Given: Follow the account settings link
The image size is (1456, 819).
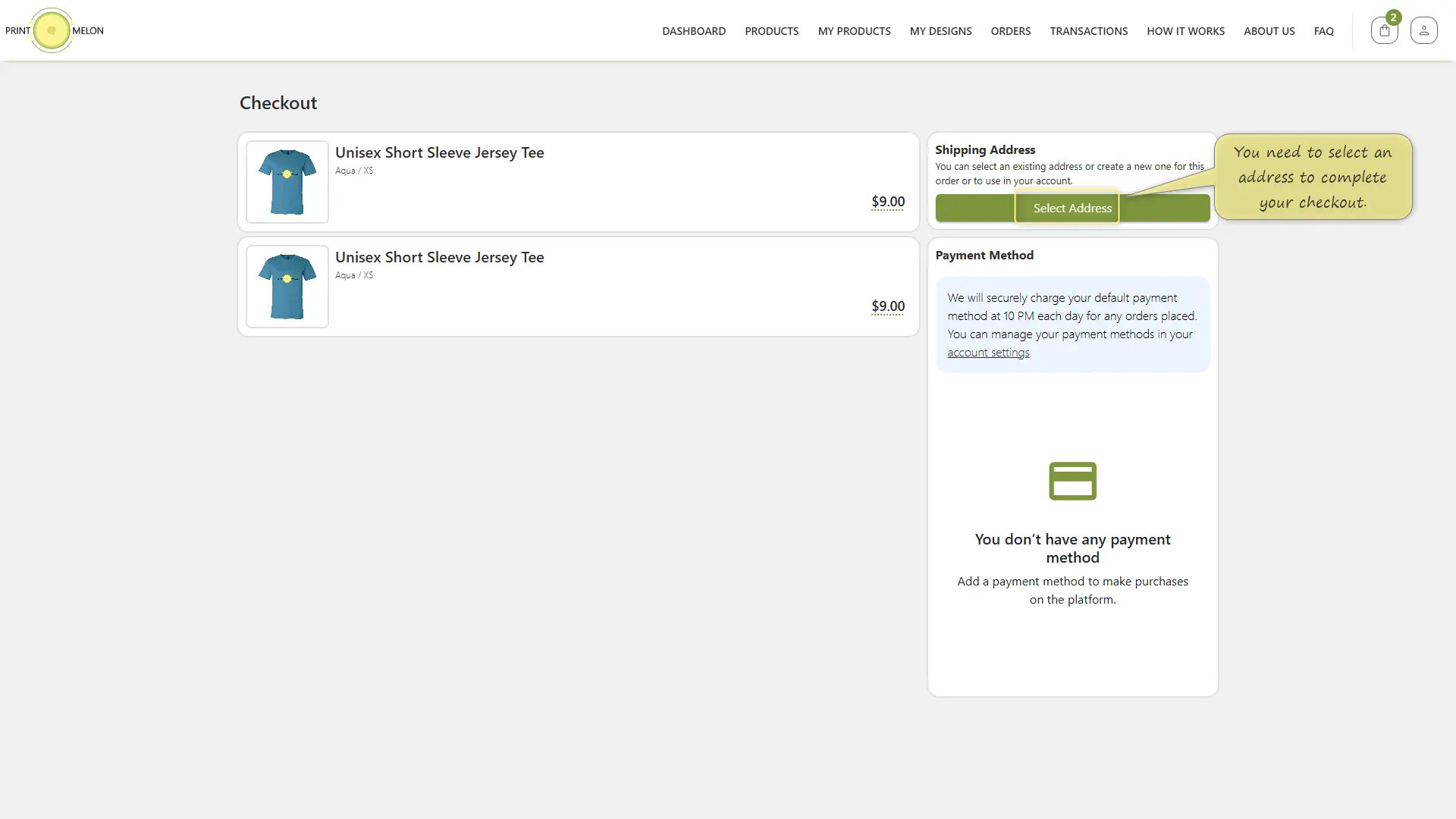Looking at the screenshot, I should 988,353.
